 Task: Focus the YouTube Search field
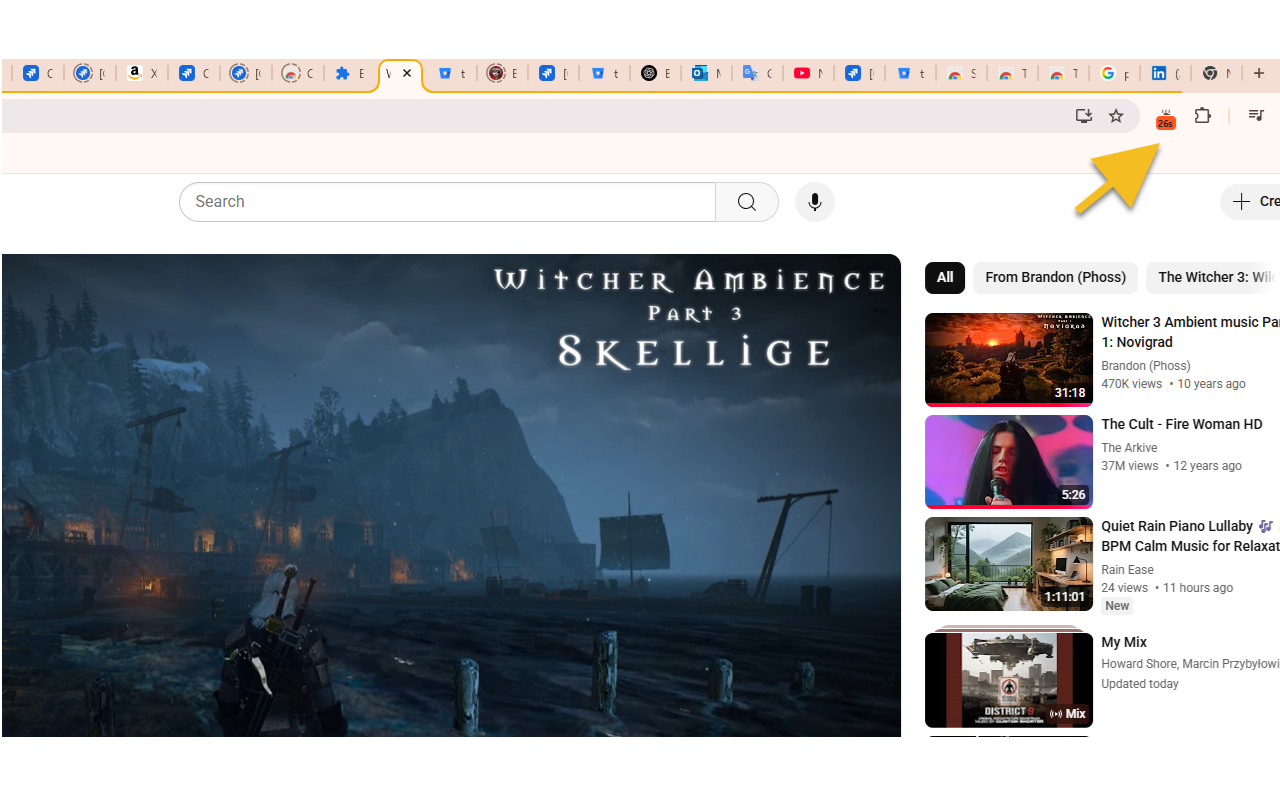point(448,202)
